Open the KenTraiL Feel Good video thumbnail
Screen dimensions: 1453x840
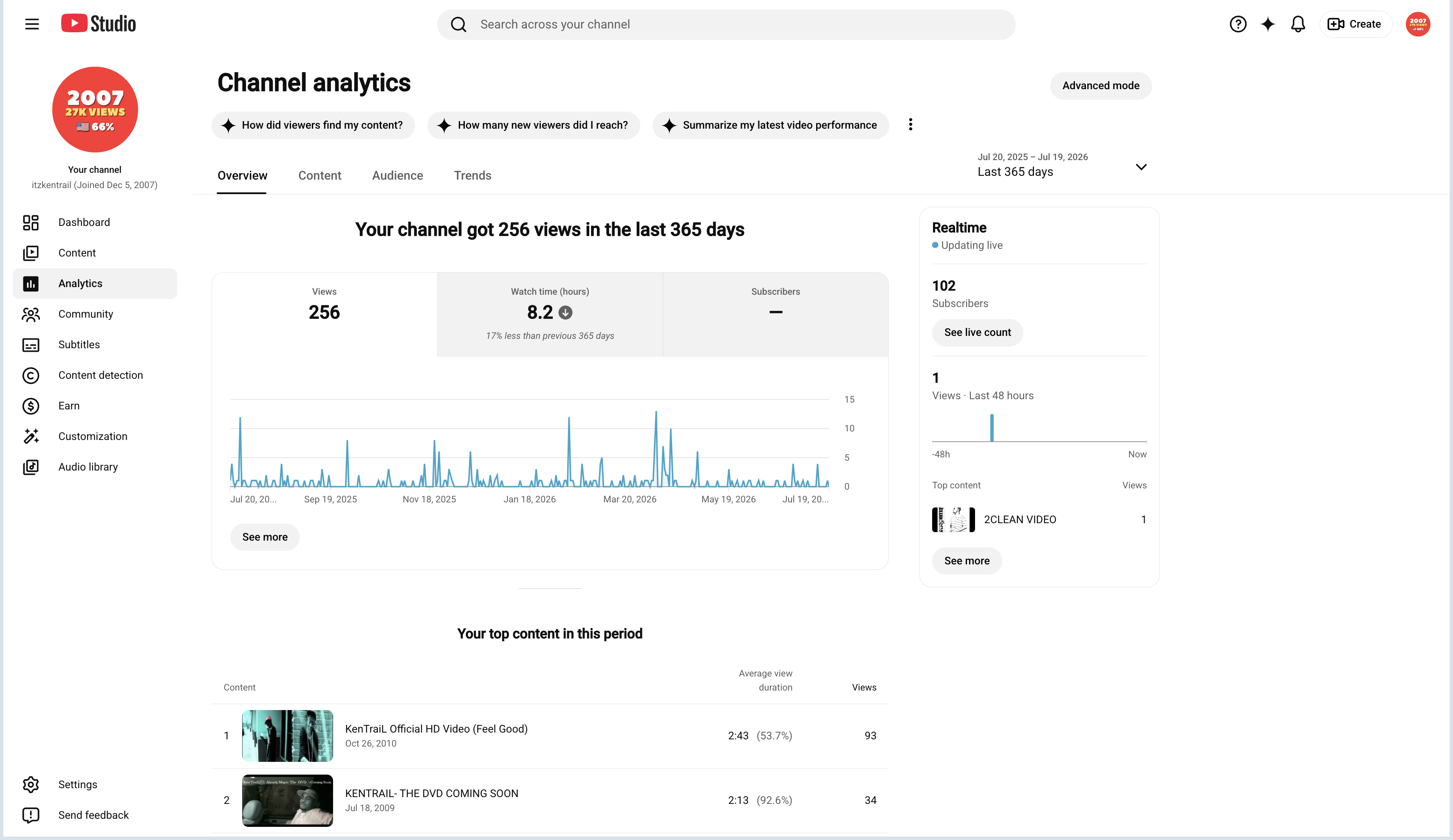287,736
